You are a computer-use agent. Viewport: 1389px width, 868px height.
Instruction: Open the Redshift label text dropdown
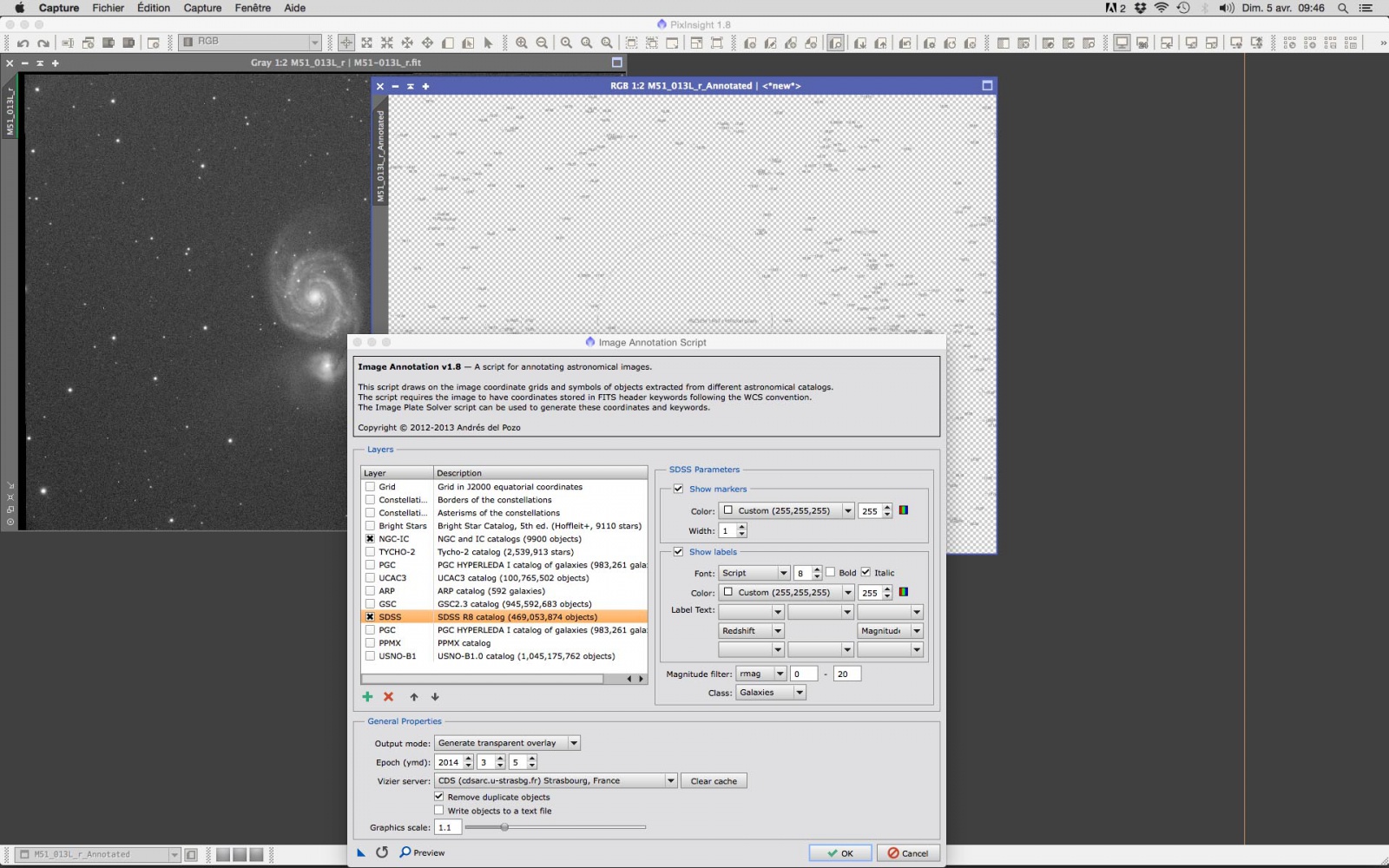751,631
